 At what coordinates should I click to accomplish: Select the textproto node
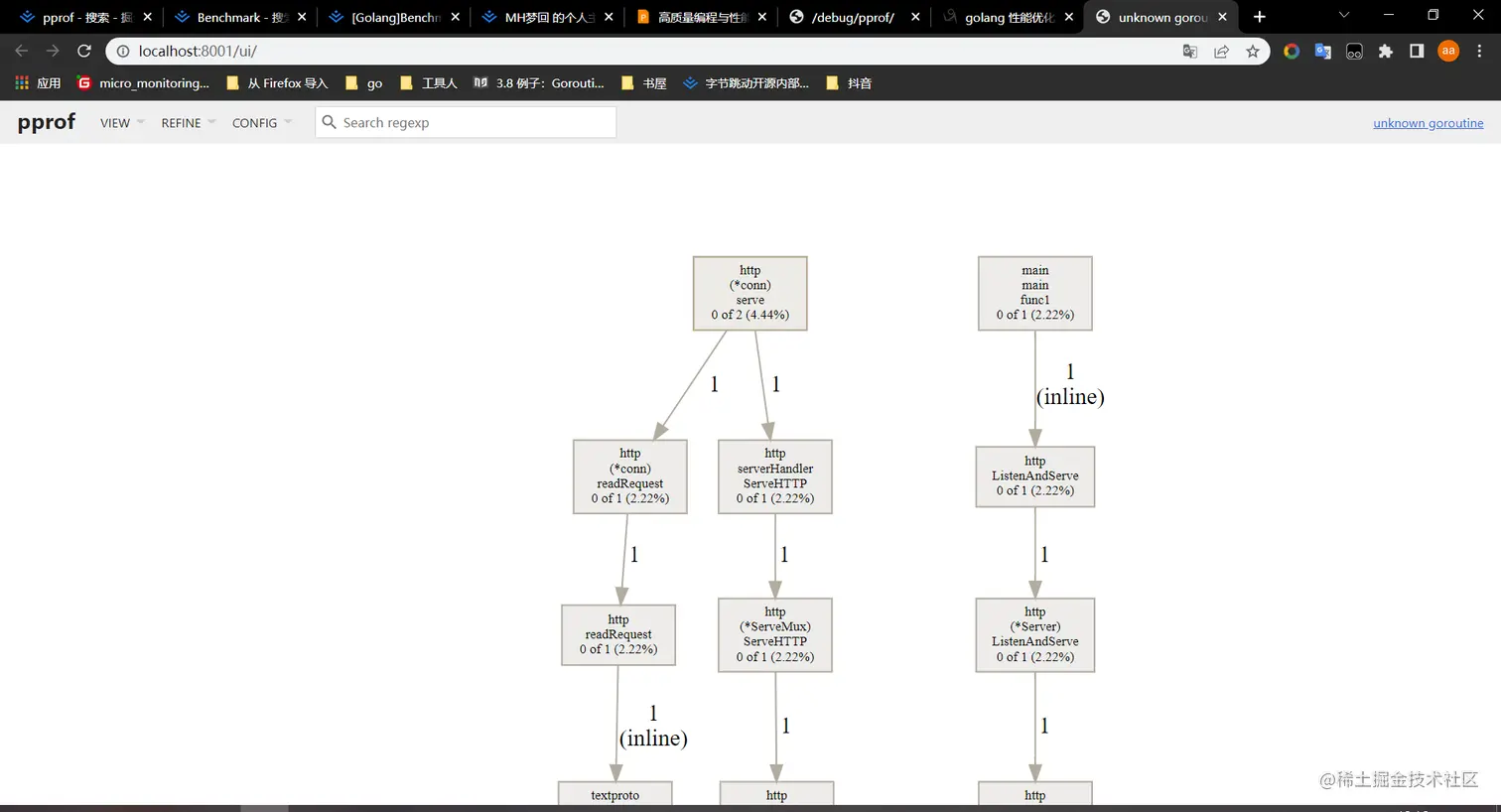(x=614, y=793)
